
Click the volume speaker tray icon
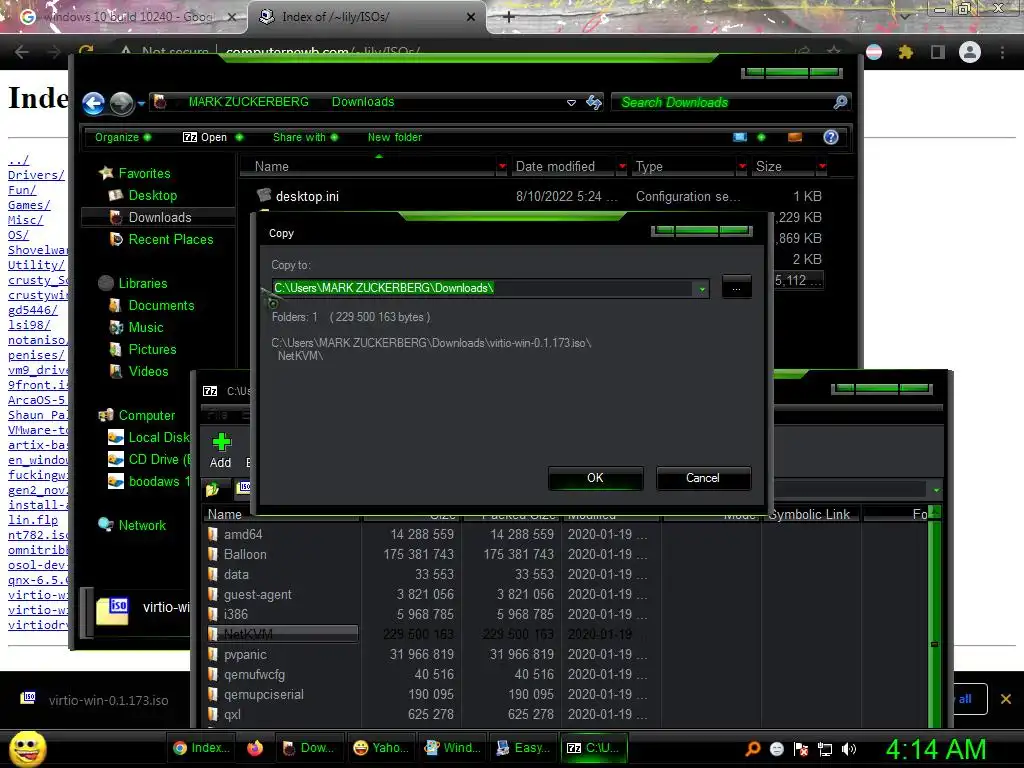coord(849,749)
